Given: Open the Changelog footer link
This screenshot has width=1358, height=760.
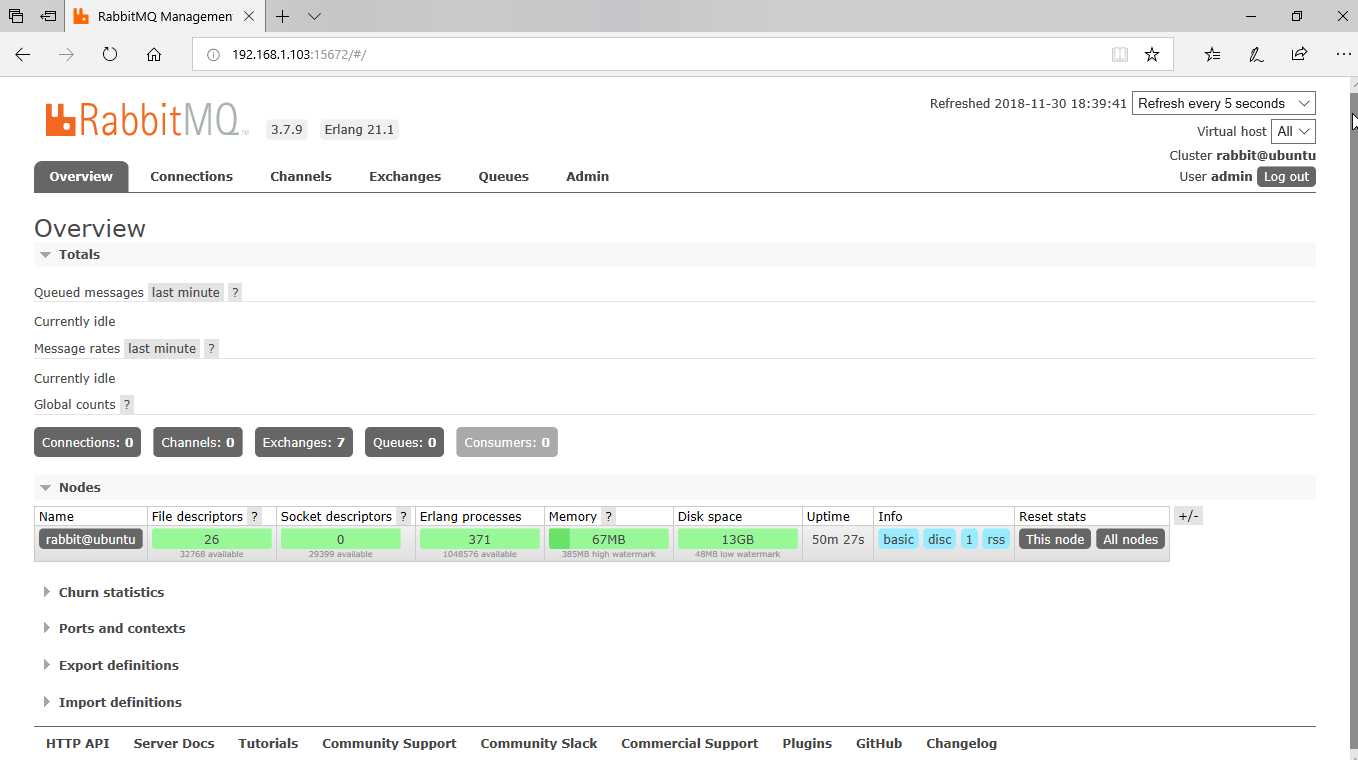Looking at the screenshot, I should pyautogui.click(x=961, y=744).
